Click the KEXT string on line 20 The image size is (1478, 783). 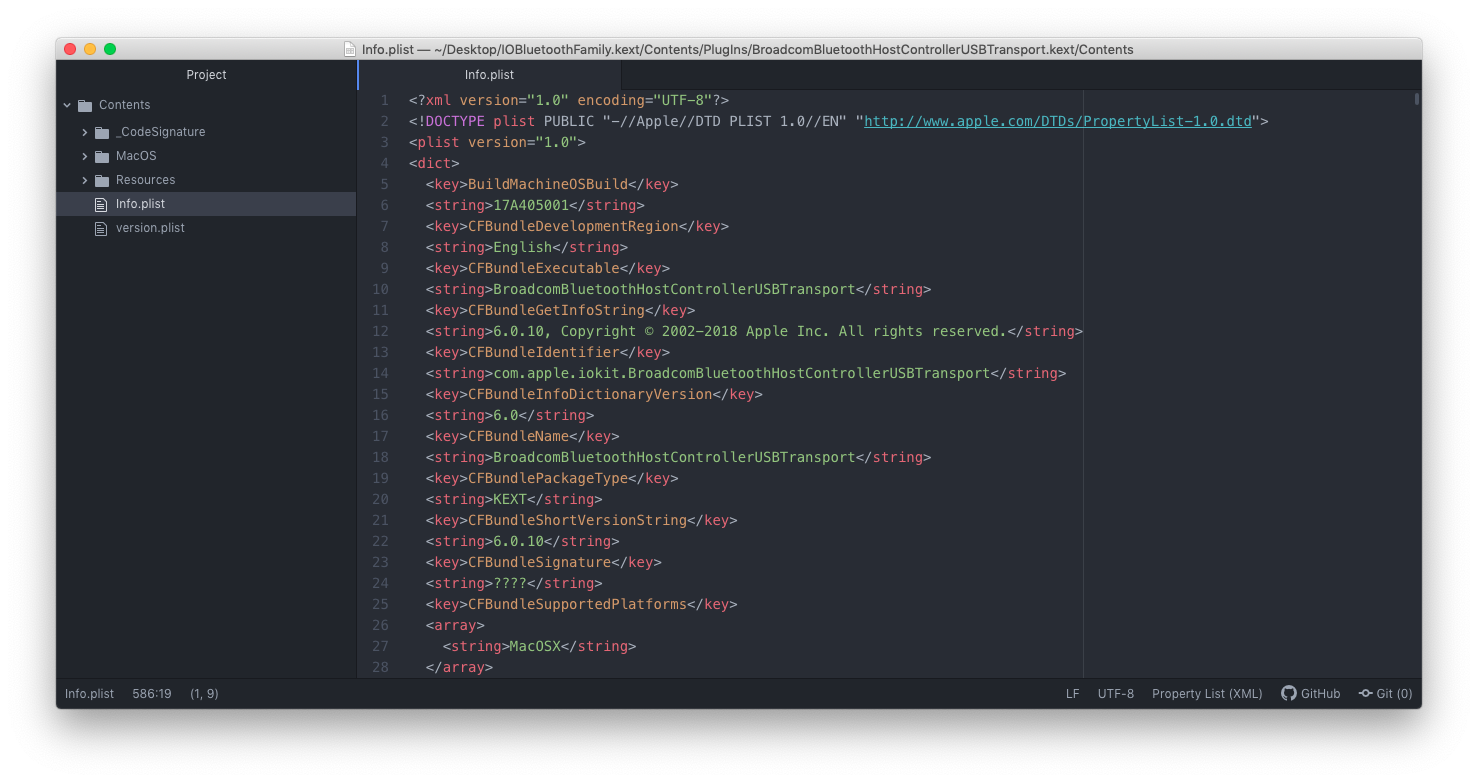tap(510, 499)
